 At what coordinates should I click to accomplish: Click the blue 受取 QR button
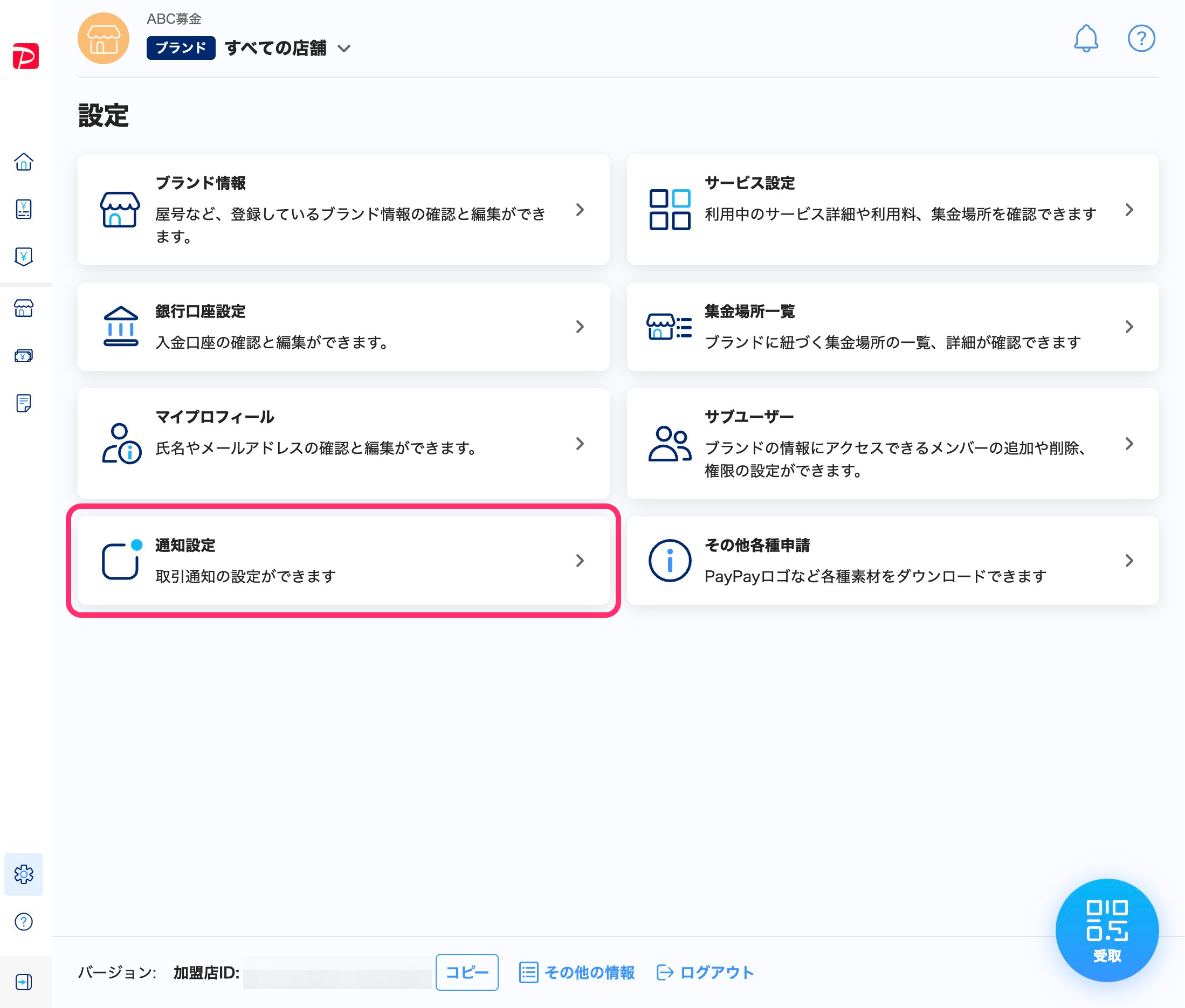pos(1107,930)
